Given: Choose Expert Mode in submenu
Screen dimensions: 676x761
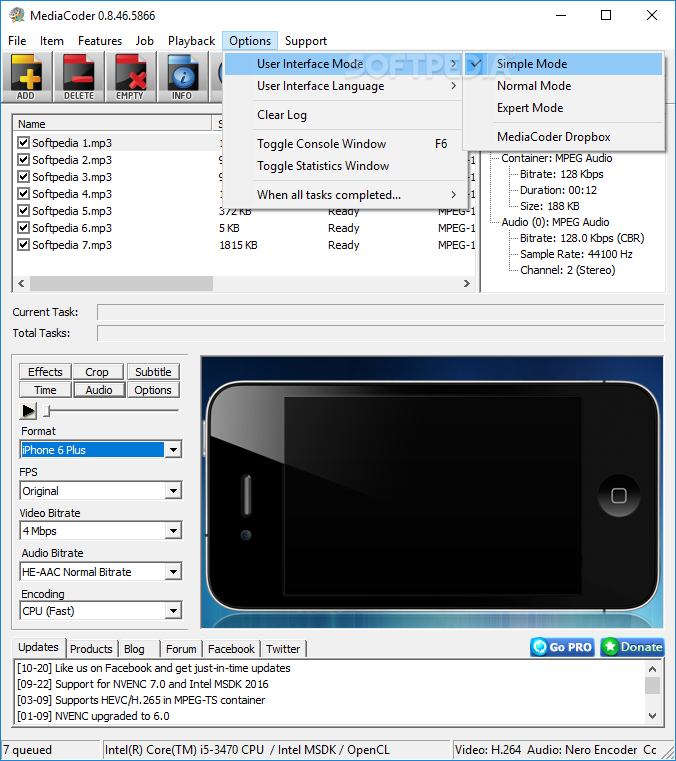Looking at the screenshot, I should 564,108.
